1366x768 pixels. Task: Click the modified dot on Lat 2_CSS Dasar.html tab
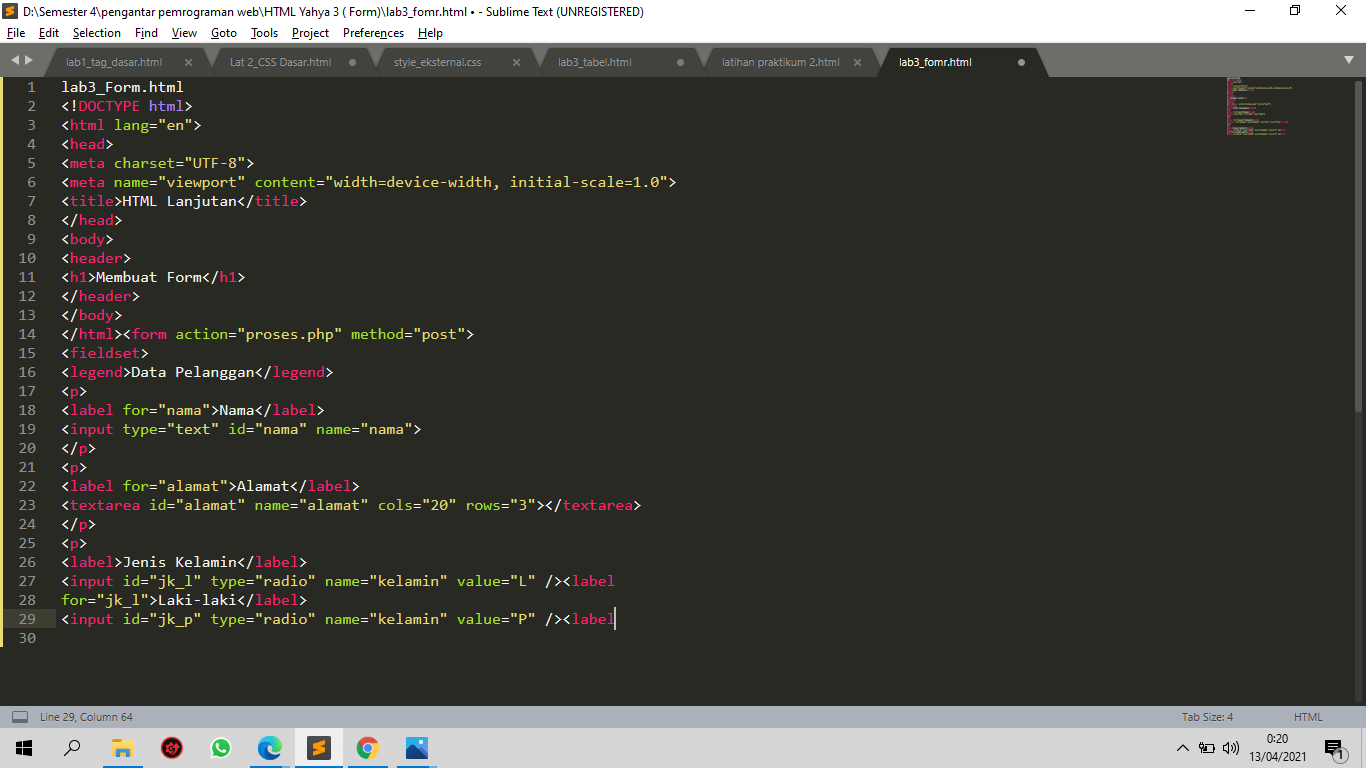(351, 61)
